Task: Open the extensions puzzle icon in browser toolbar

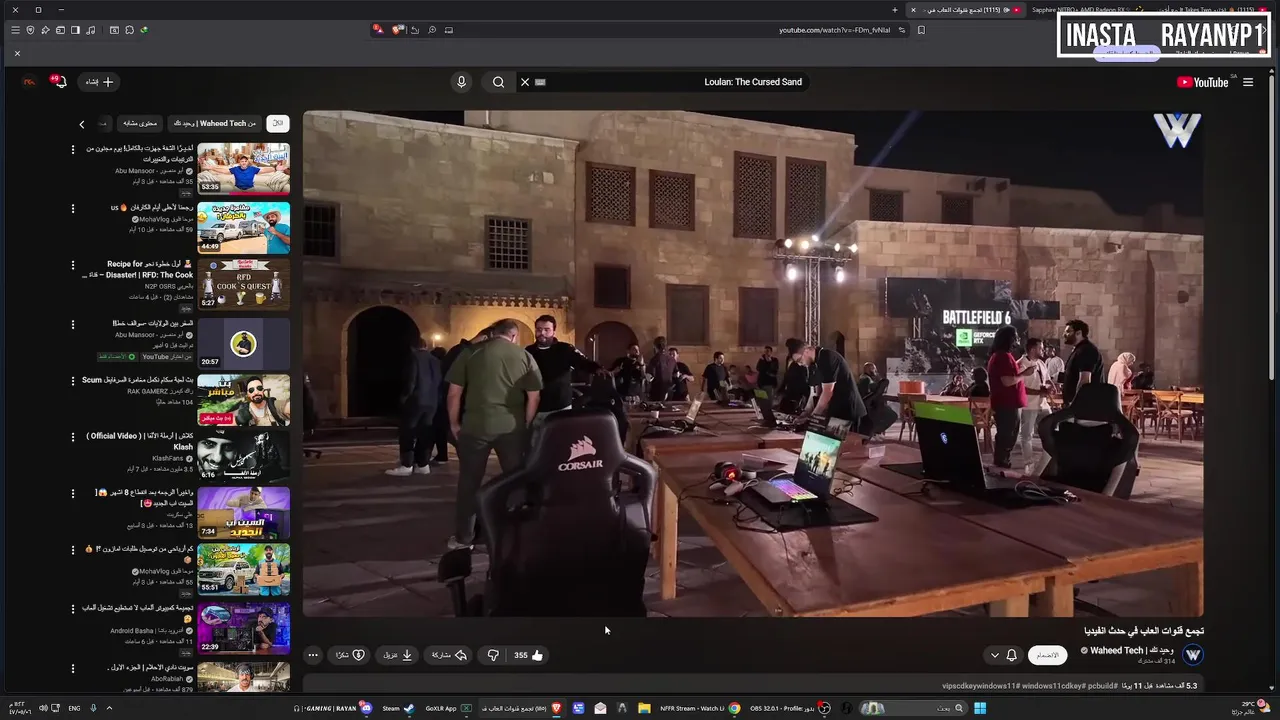Action: pos(129,30)
